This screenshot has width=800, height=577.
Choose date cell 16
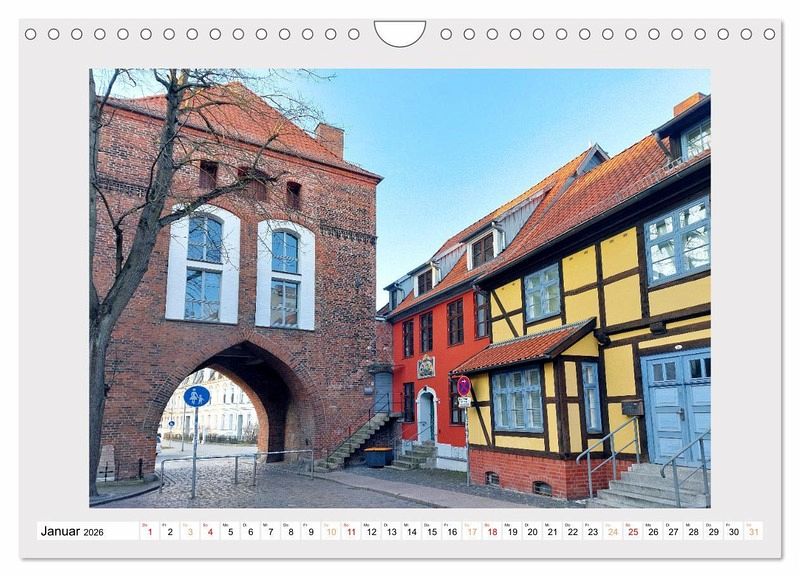pos(452,531)
